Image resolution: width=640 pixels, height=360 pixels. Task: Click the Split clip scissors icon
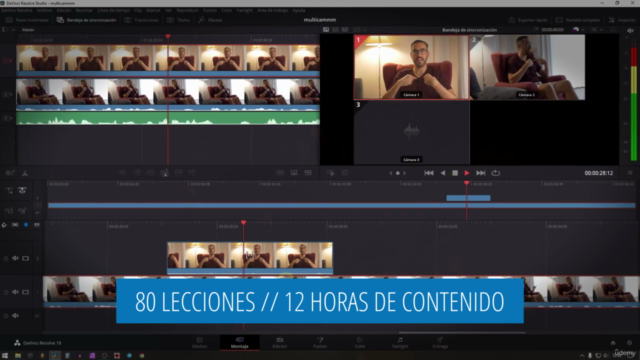(25, 173)
